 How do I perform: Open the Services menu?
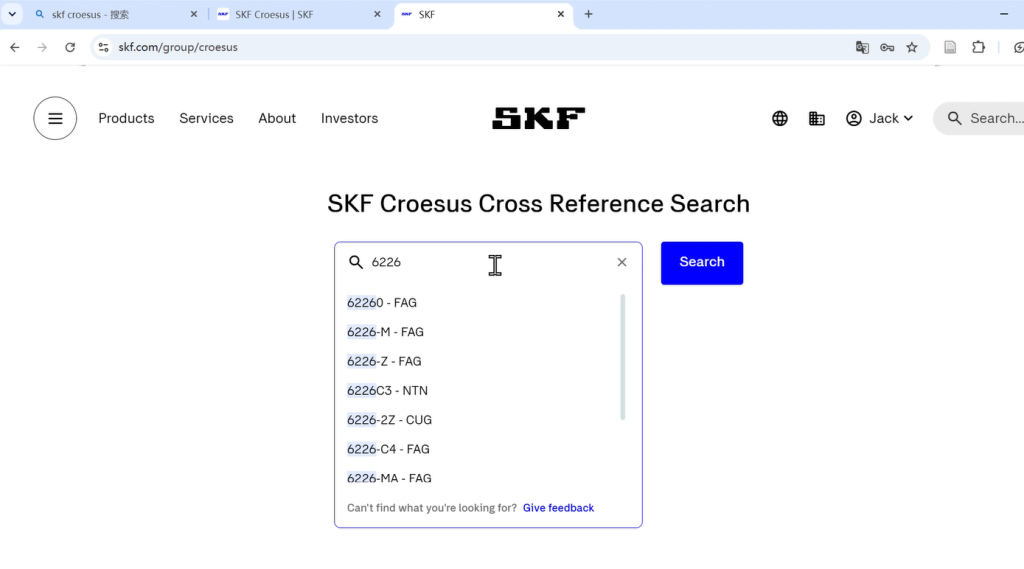(206, 118)
